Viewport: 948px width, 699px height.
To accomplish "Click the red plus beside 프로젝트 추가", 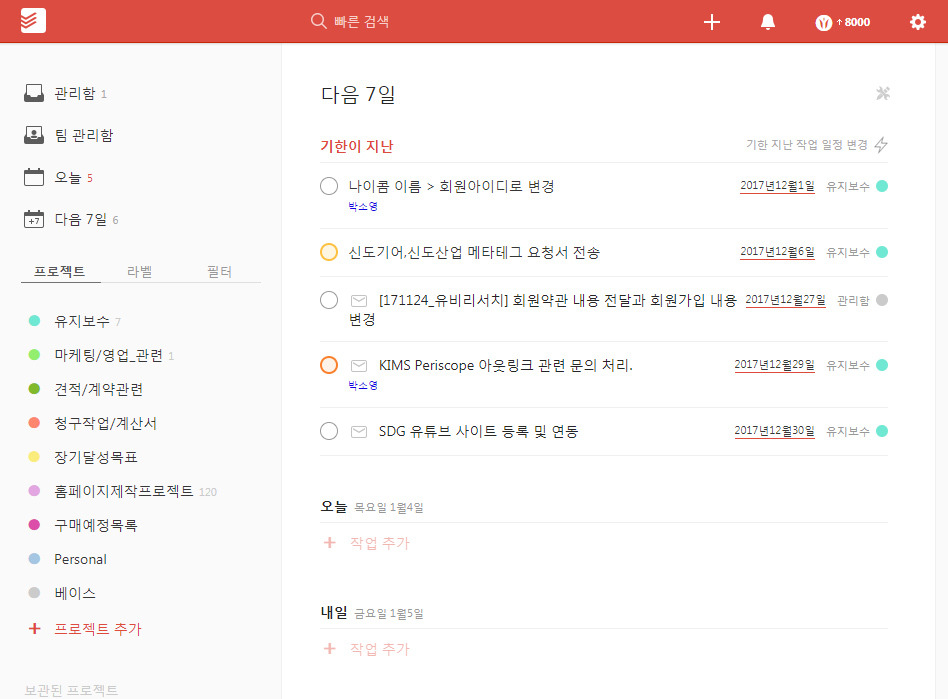I will tap(34, 628).
